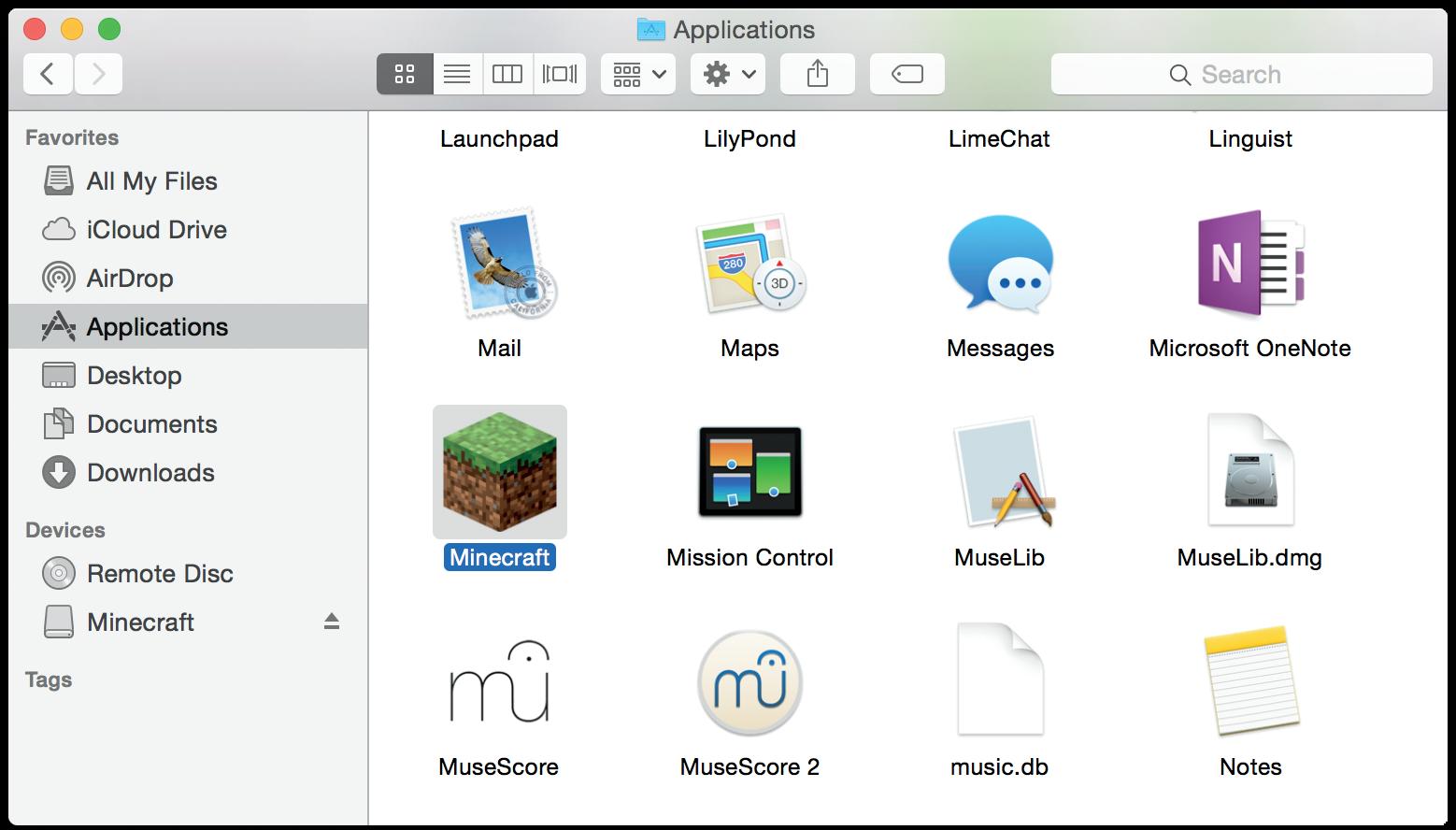This screenshot has width=1456, height=830.
Task: Select Applications in the sidebar
Action: [x=188, y=327]
